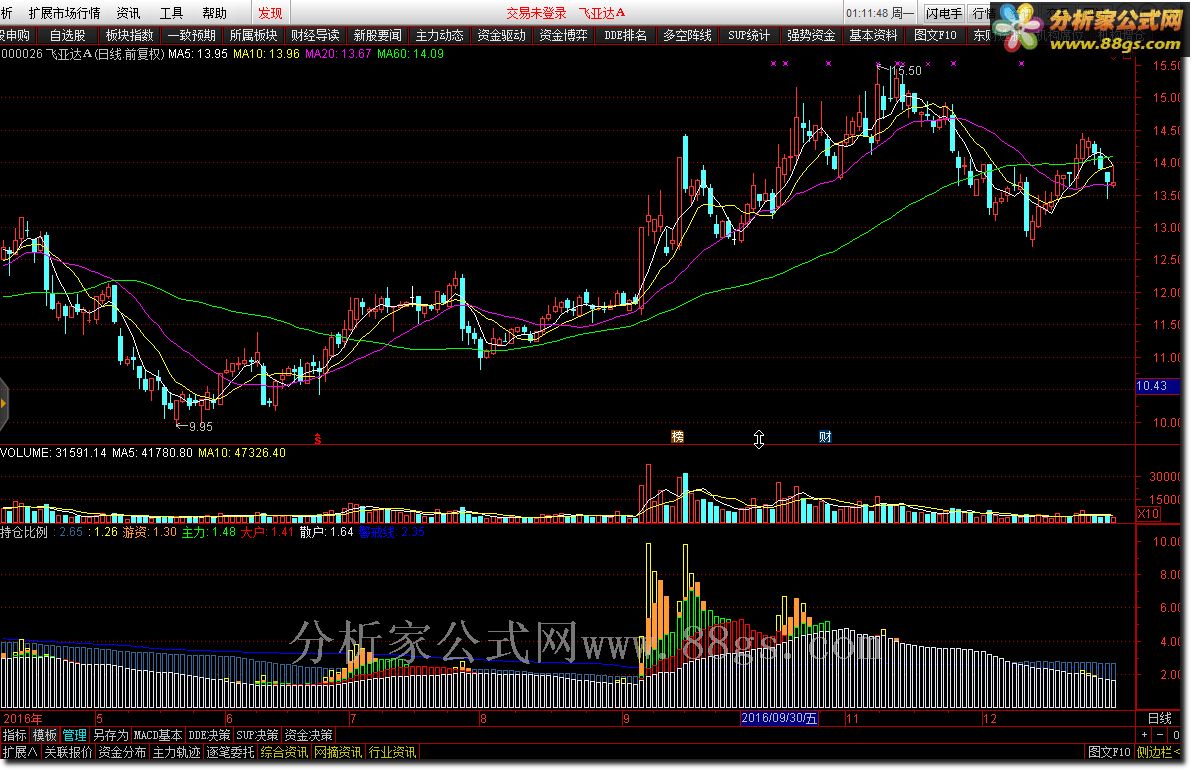Click the 闪电手 button
This screenshot has height=770, width=1192.
pos(943,13)
